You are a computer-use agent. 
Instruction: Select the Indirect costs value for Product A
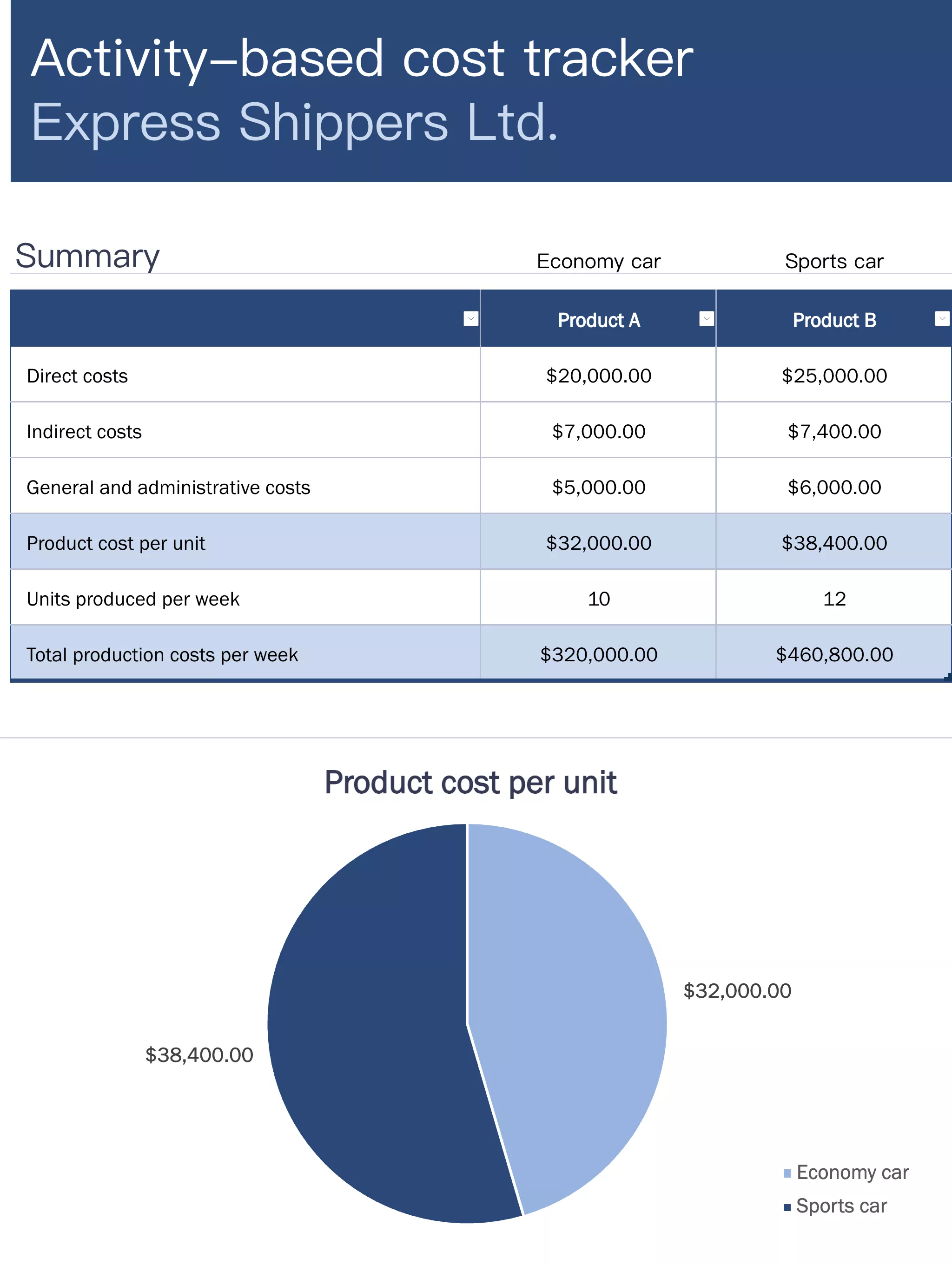(597, 431)
